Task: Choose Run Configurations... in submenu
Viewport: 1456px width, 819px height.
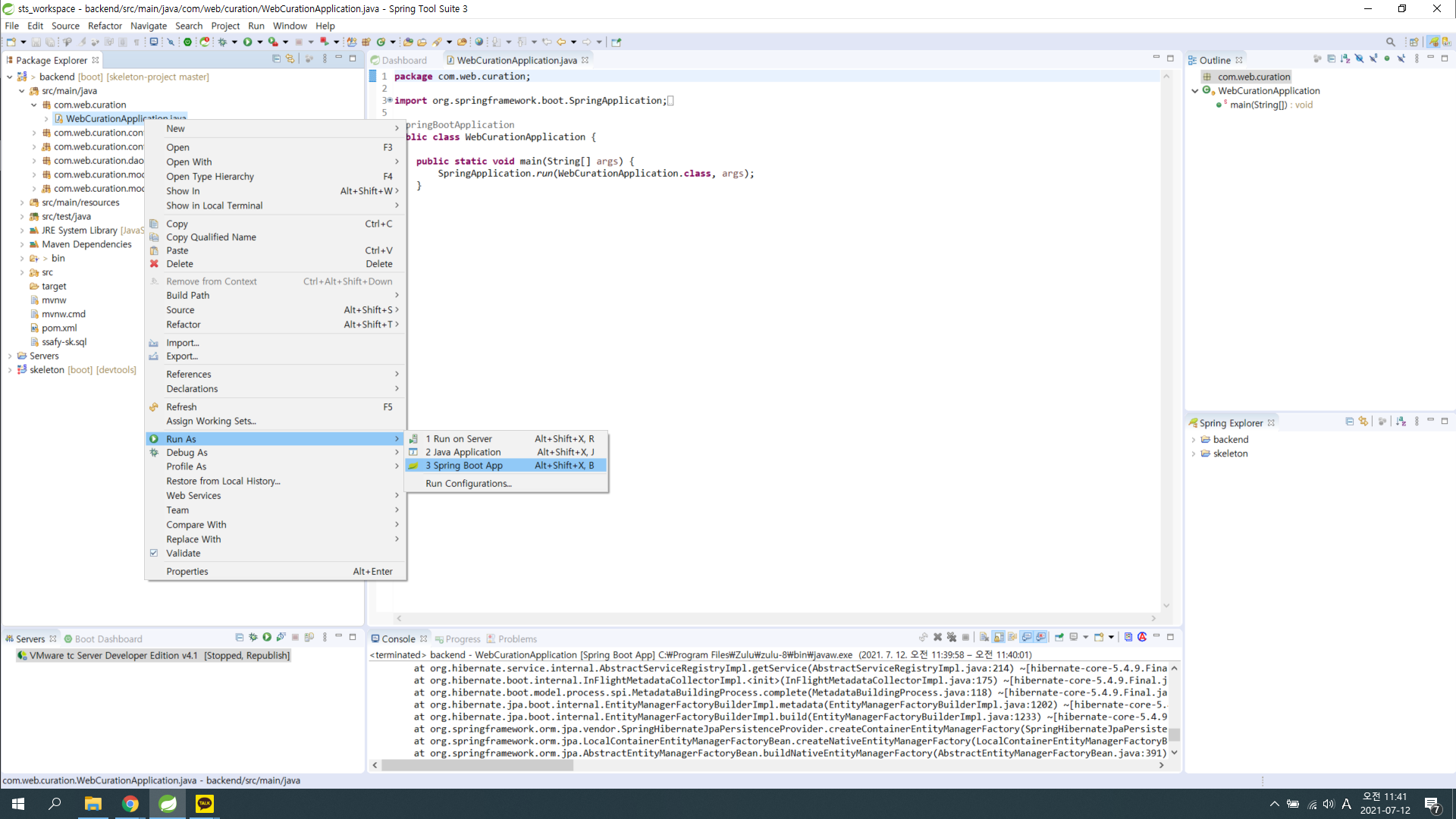Action: pos(468,484)
